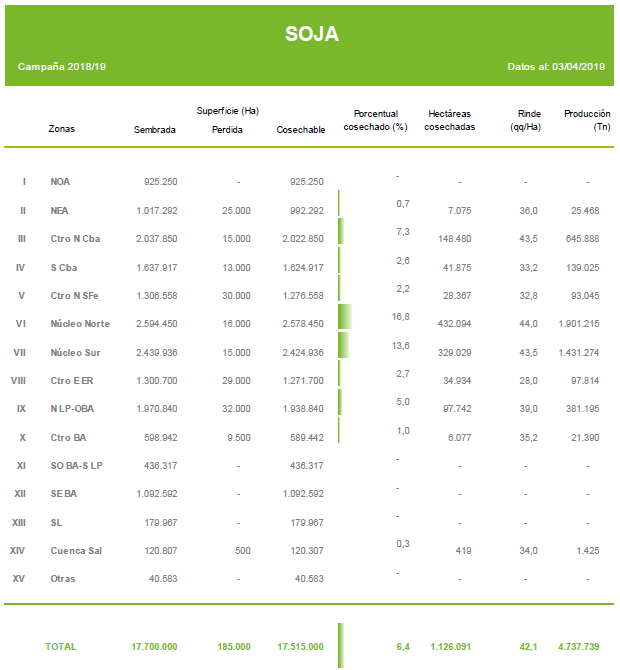Click the Zonas column header
This screenshot has width=620, height=670.
click(x=61, y=129)
